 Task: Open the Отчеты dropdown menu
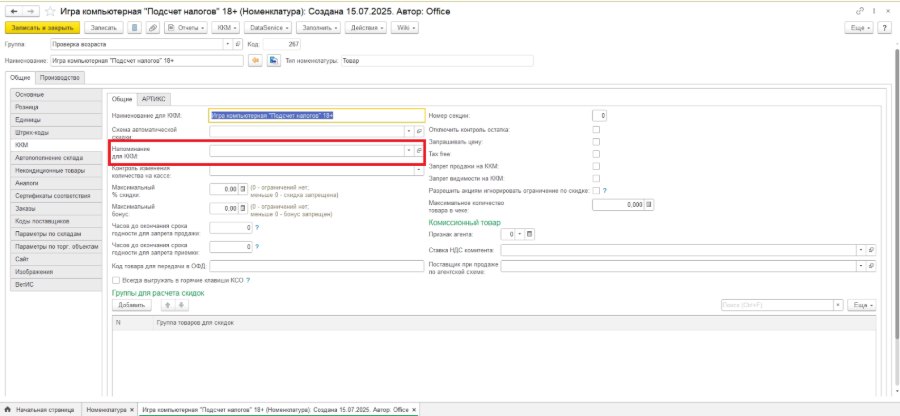[x=185, y=28]
